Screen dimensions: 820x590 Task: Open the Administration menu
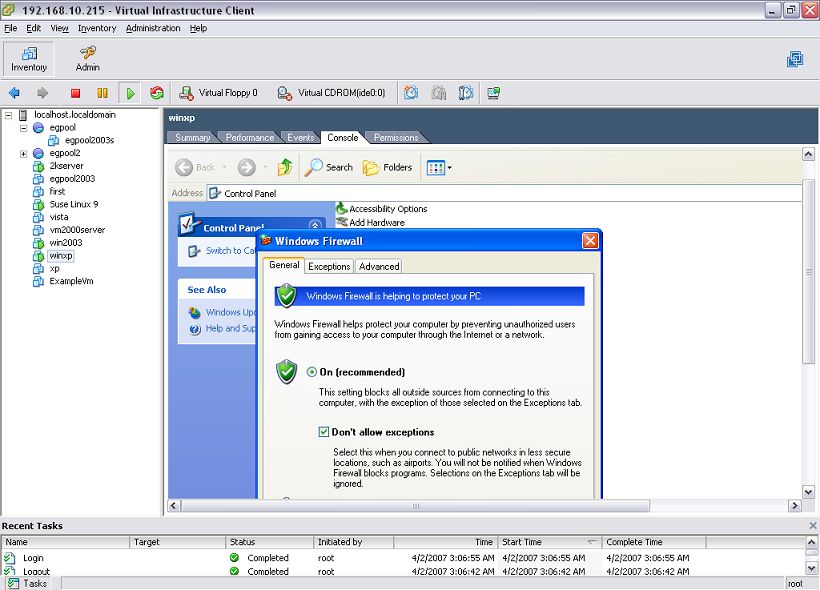click(x=153, y=28)
